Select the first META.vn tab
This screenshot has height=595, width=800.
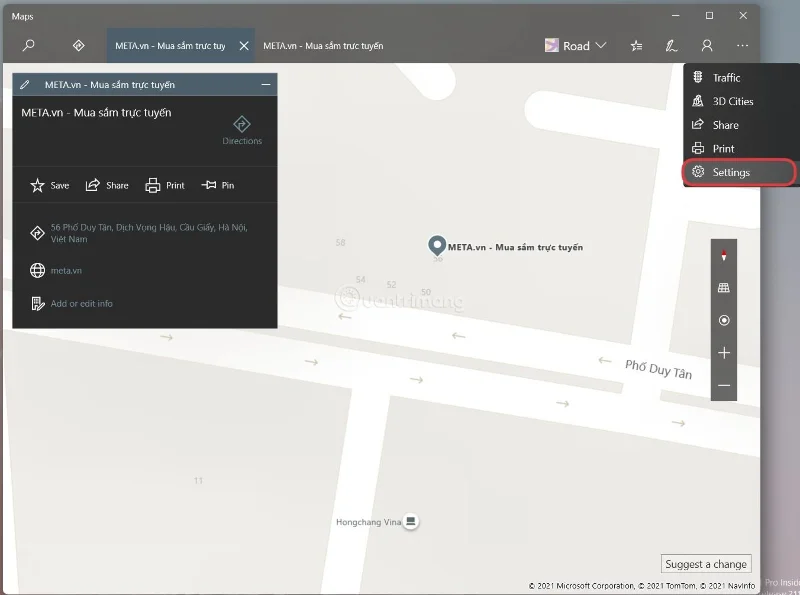tap(170, 46)
